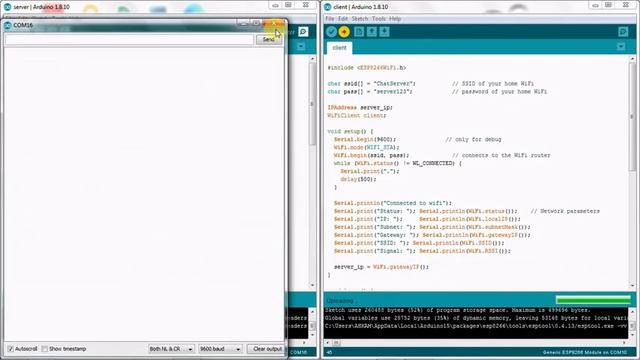
Task: Click Arduino logo in client window title bar
Action: (327, 7)
